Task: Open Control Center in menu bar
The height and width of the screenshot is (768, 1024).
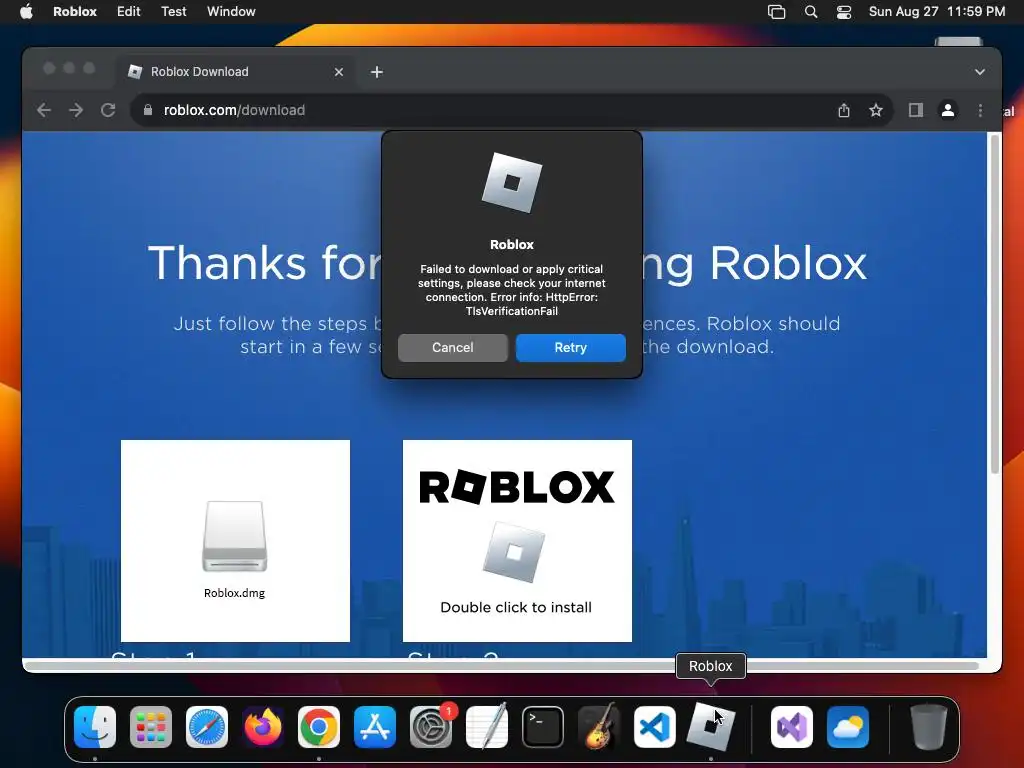Action: pos(844,12)
